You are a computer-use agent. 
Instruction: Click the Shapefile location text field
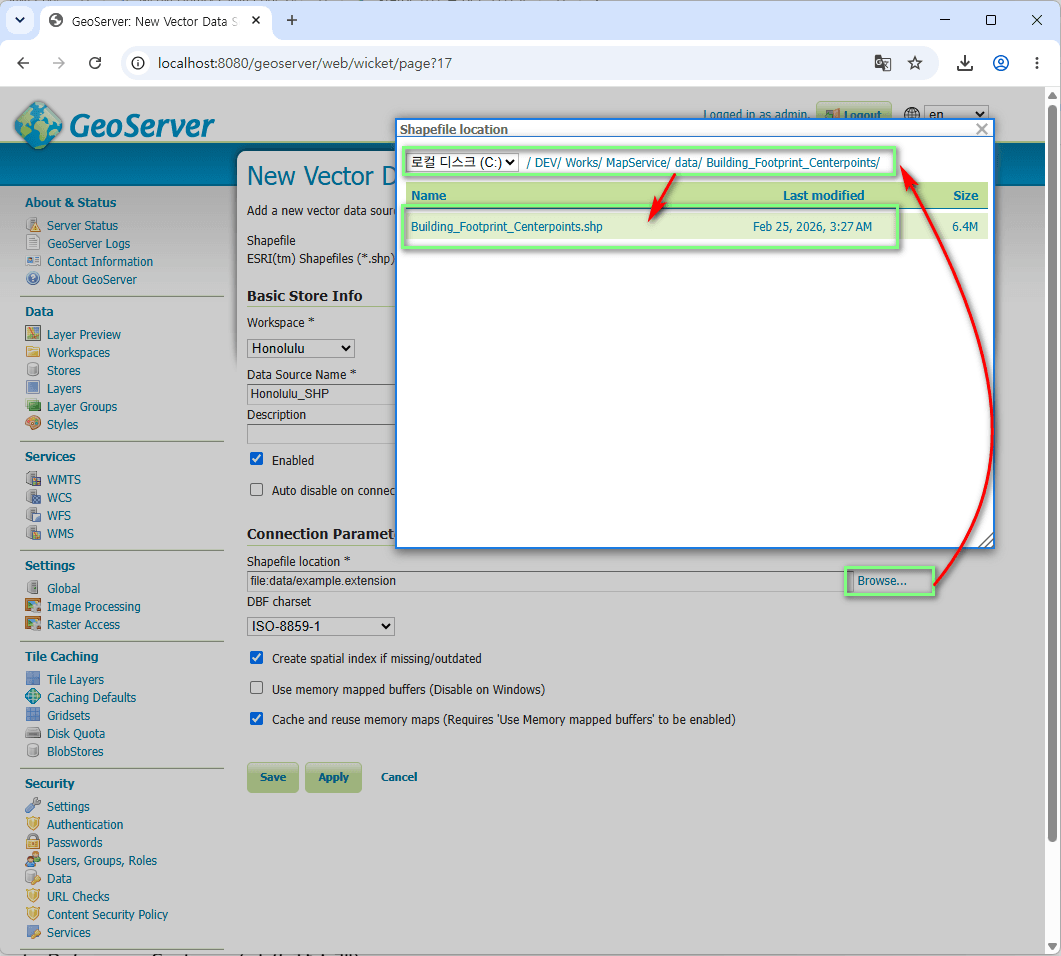click(x=545, y=581)
